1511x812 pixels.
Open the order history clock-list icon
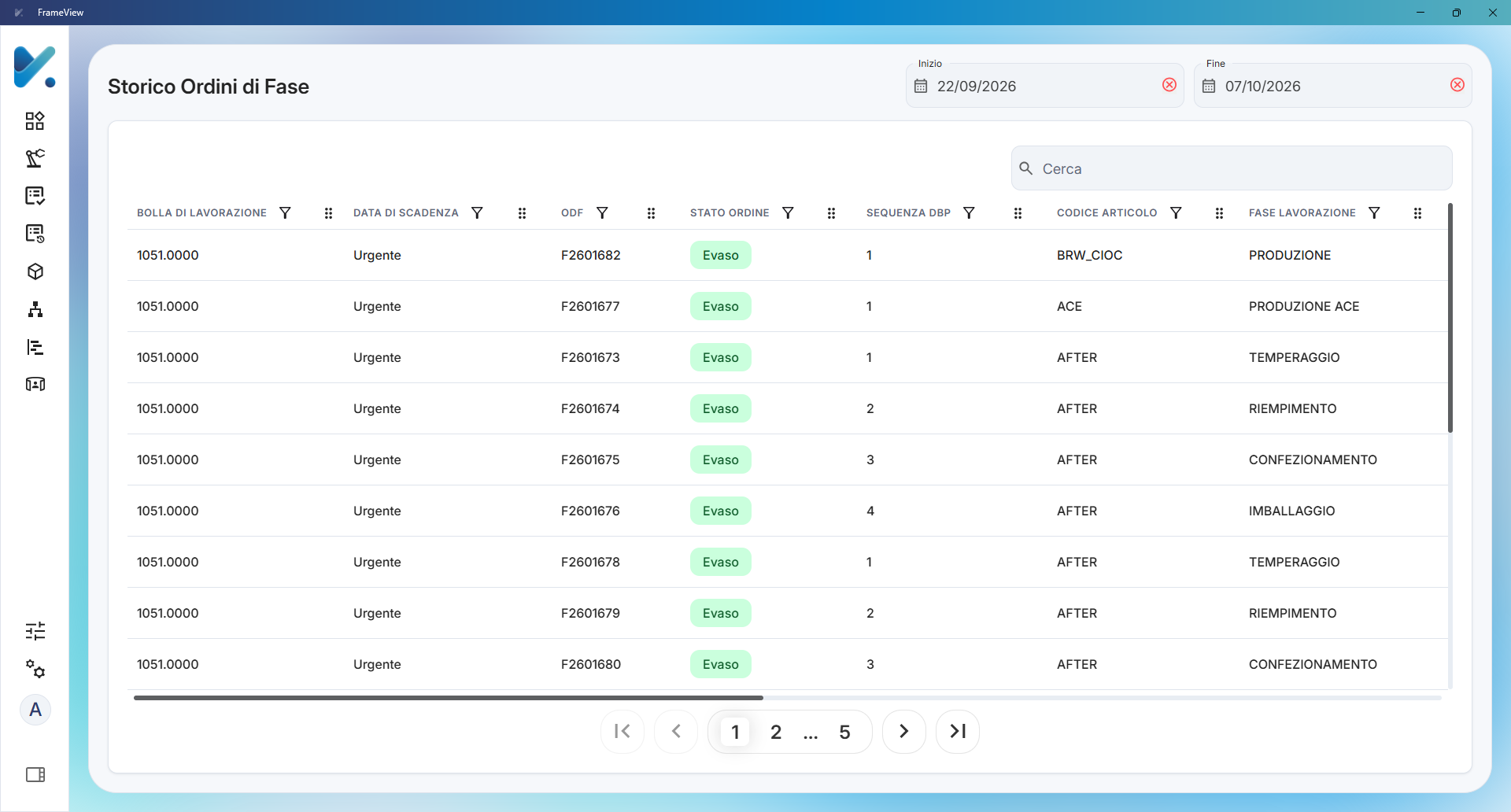pyautogui.click(x=35, y=234)
